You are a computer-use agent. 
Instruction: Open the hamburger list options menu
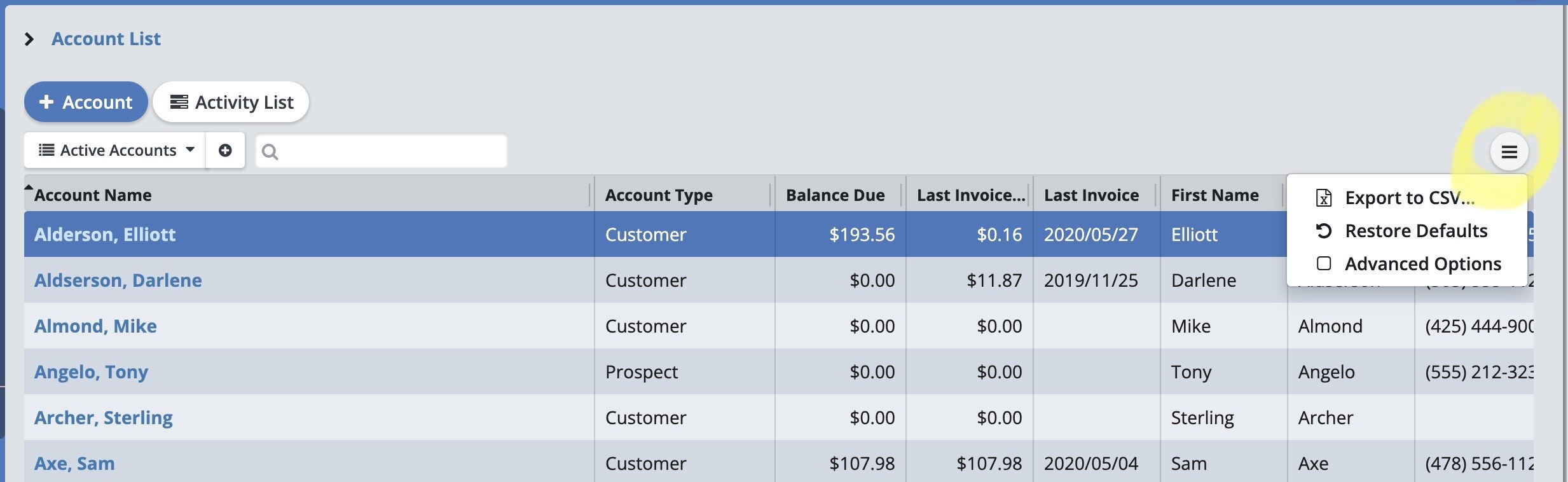(x=1509, y=152)
